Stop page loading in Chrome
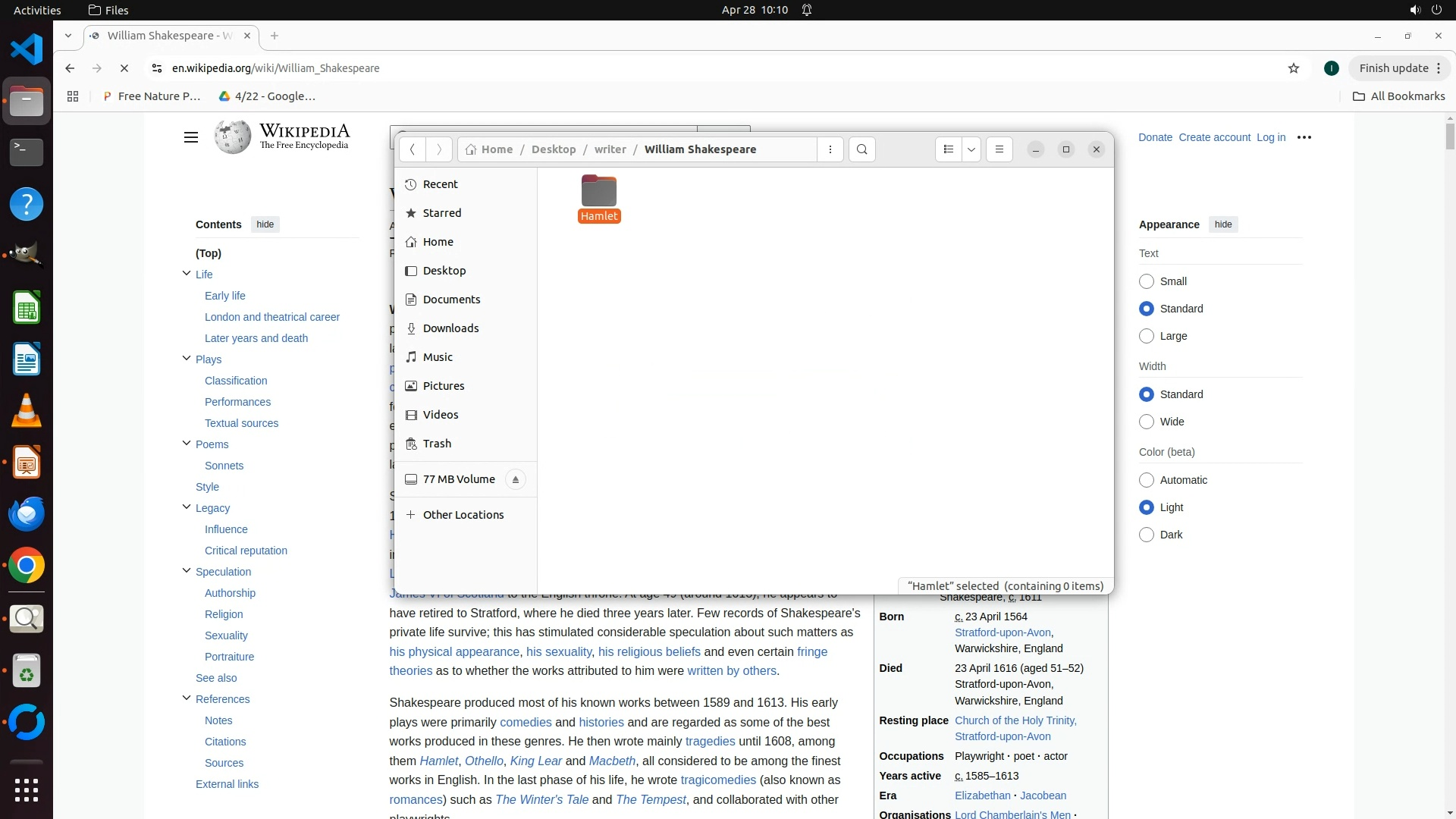 [x=124, y=68]
